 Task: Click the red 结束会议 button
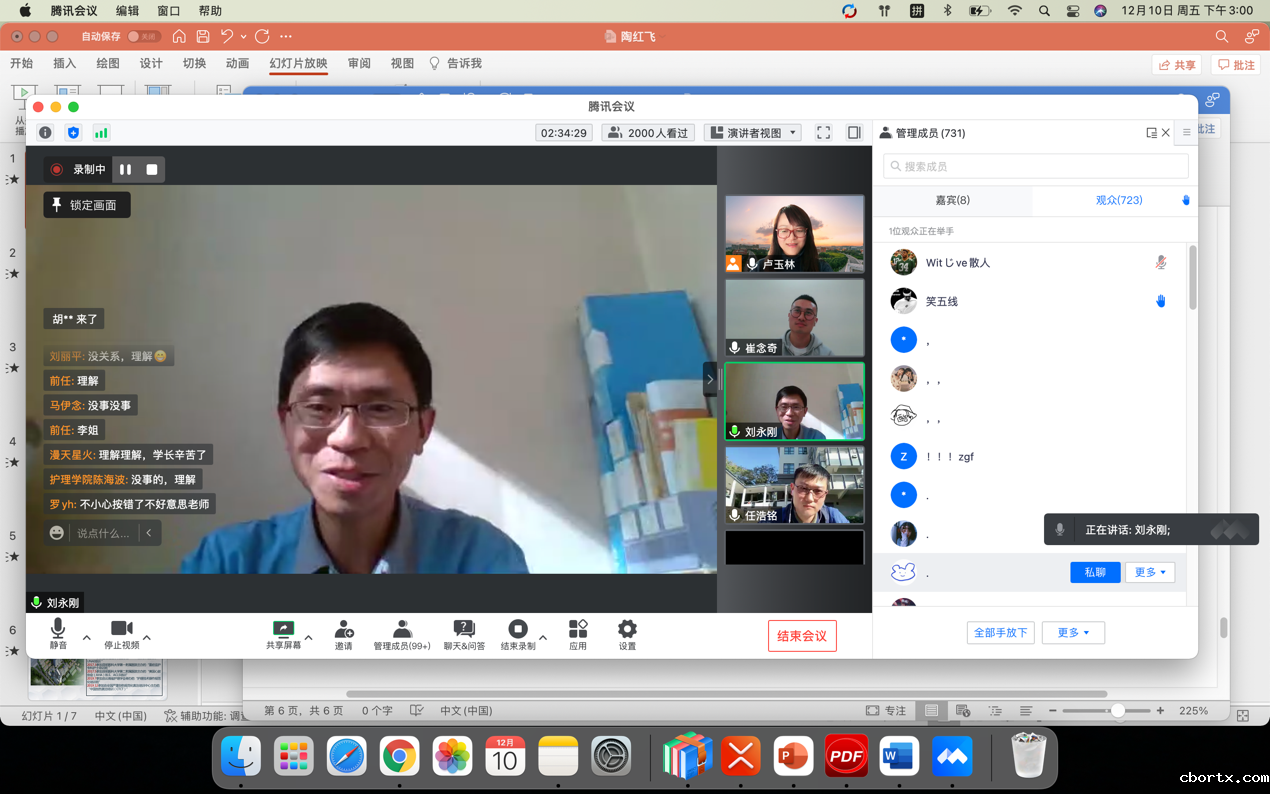point(802,636)
